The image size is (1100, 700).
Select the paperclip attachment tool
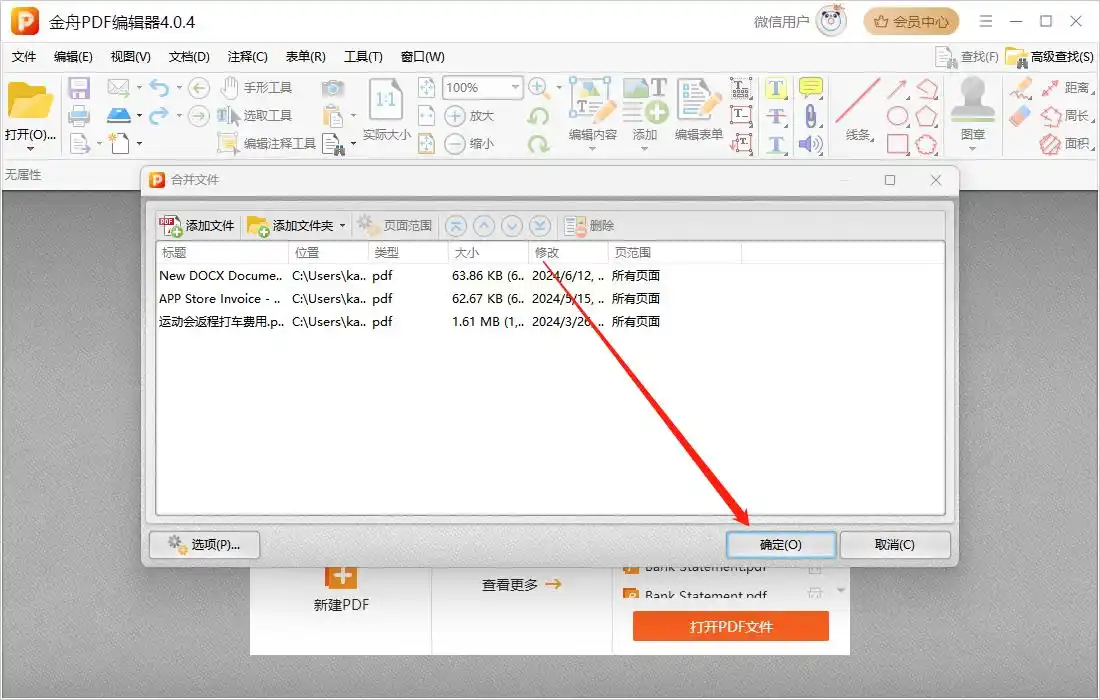811,116
